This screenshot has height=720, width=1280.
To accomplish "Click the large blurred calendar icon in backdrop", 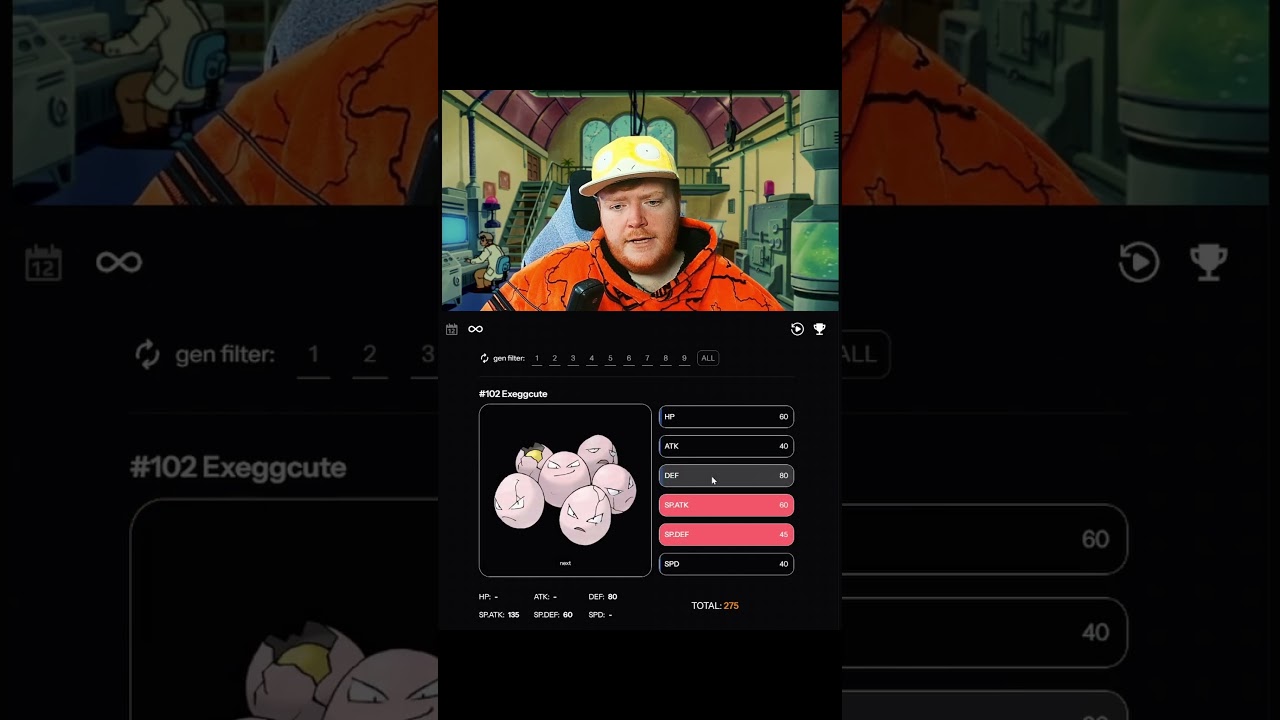I will click(x=43, y=263).
